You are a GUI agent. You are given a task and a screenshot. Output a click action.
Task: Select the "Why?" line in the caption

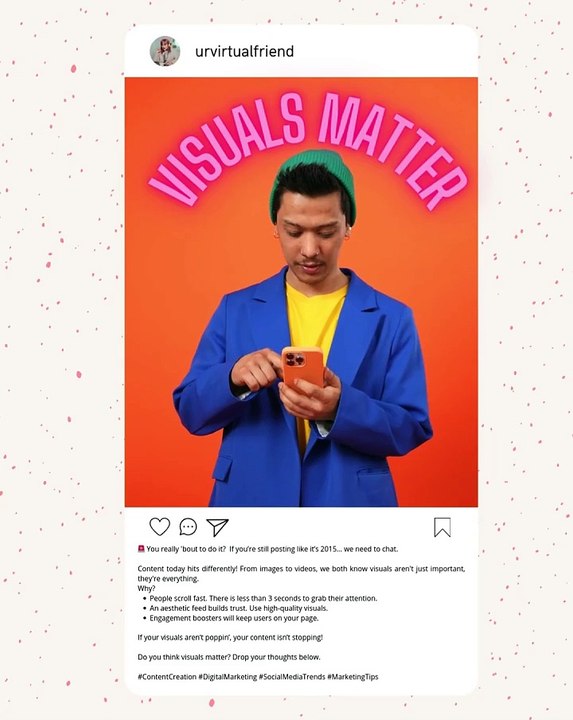tap(146, 588)
